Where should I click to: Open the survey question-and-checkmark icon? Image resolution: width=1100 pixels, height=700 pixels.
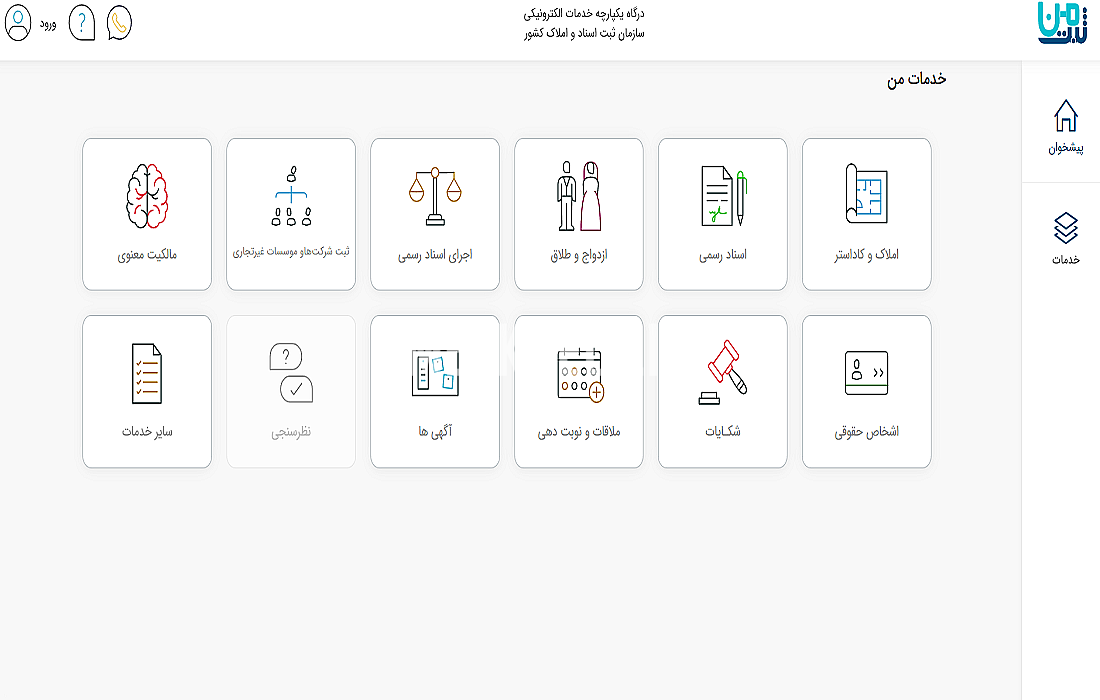point(291,372)
